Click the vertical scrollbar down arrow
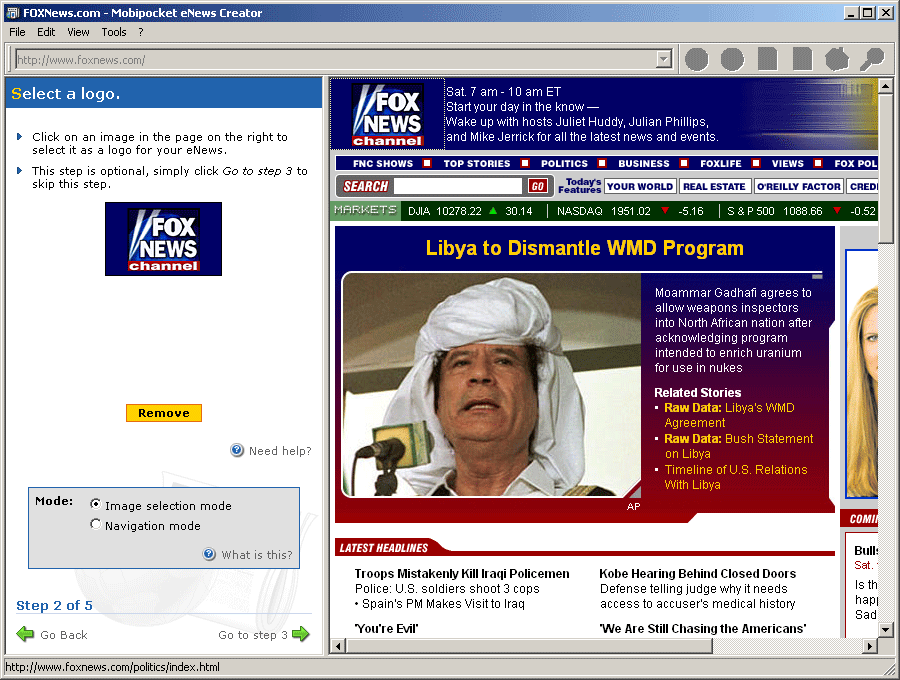The image size is (900, 680). click(x=885, y=630)
